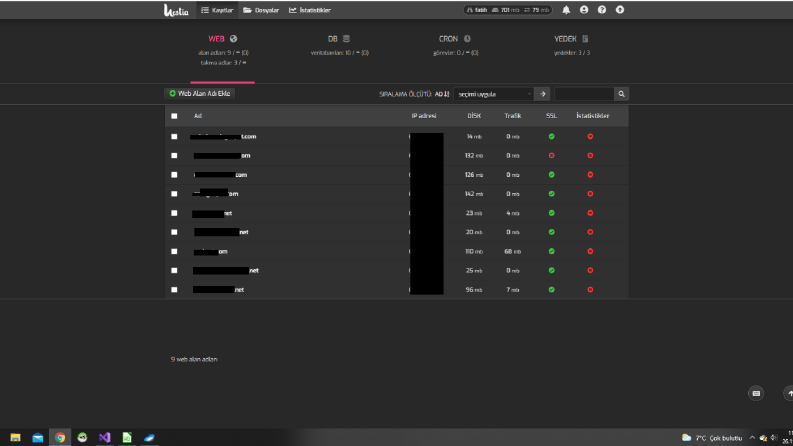Open the İstatistikler menu in top bar
Screen dimensions: 793x446
point(310,10)
